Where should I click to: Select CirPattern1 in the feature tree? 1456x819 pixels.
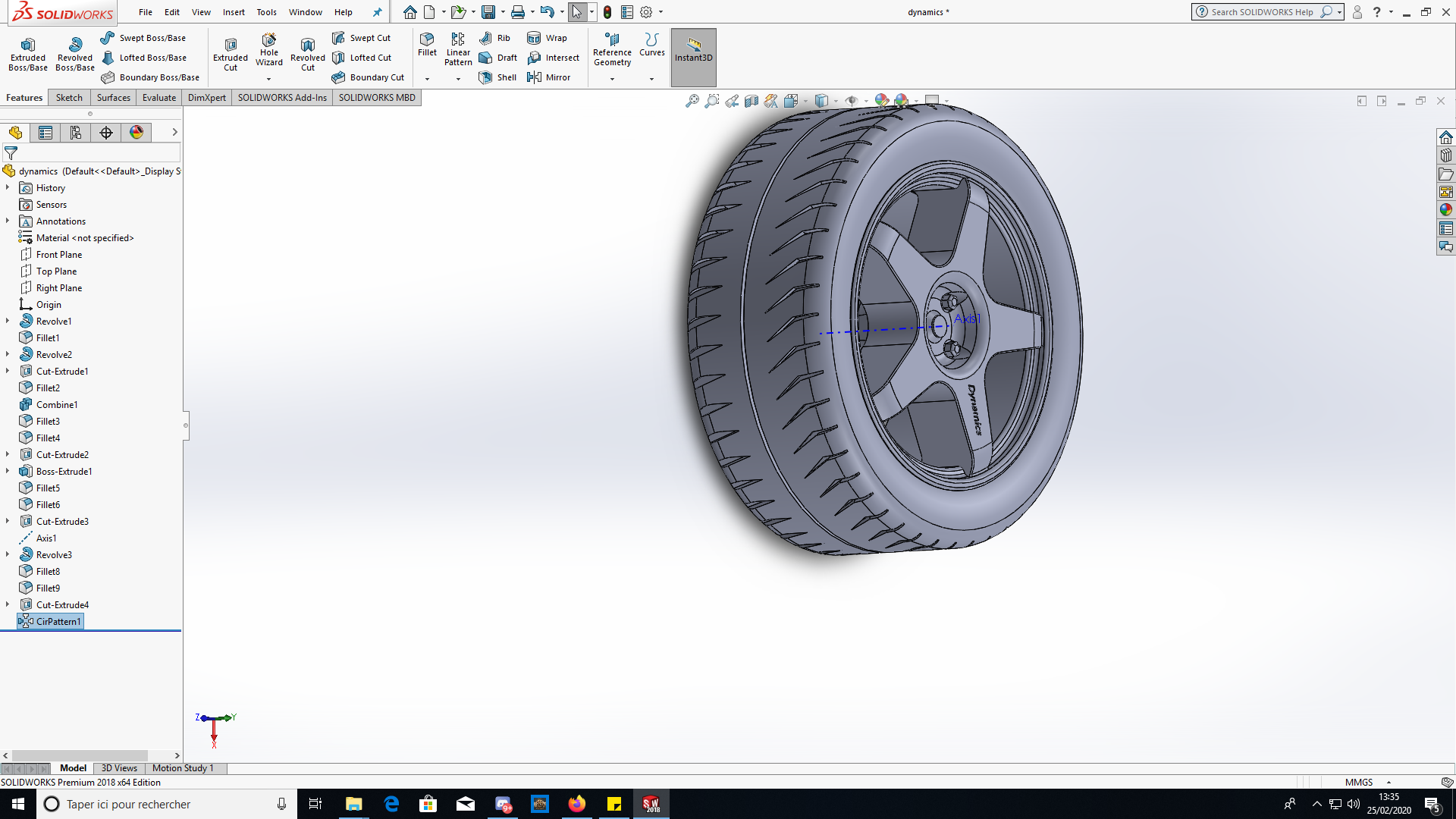tap(58, 622)
